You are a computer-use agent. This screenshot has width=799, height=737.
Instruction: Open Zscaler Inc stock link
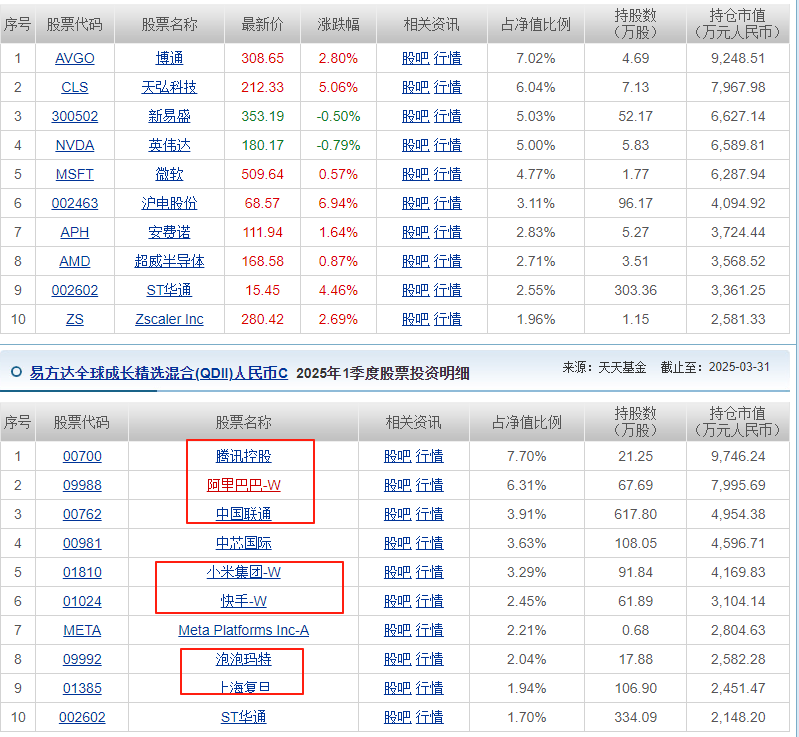tap(169, 320)
